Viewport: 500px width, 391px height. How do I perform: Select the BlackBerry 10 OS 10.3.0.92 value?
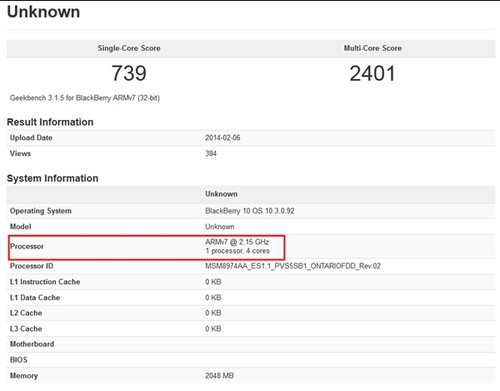250,211
